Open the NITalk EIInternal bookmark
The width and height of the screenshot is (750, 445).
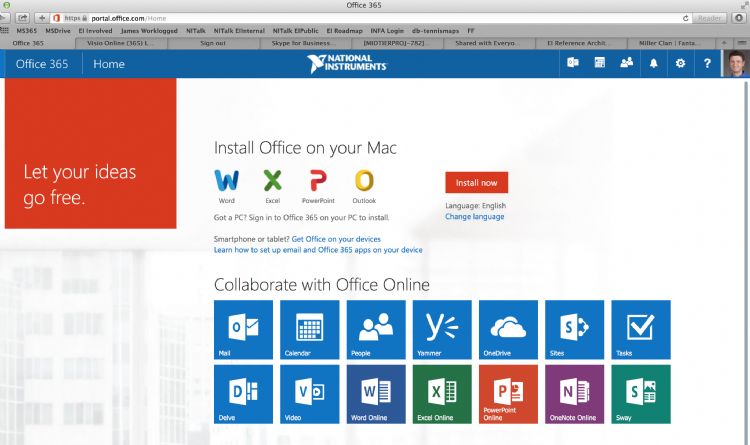[x=239, y=31]
